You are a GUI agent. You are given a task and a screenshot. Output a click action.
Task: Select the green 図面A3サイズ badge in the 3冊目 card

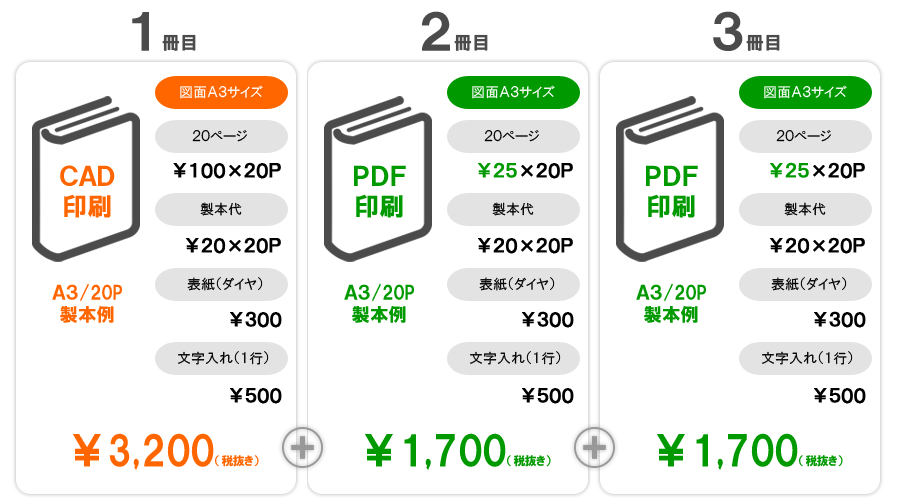click(805, 92)
